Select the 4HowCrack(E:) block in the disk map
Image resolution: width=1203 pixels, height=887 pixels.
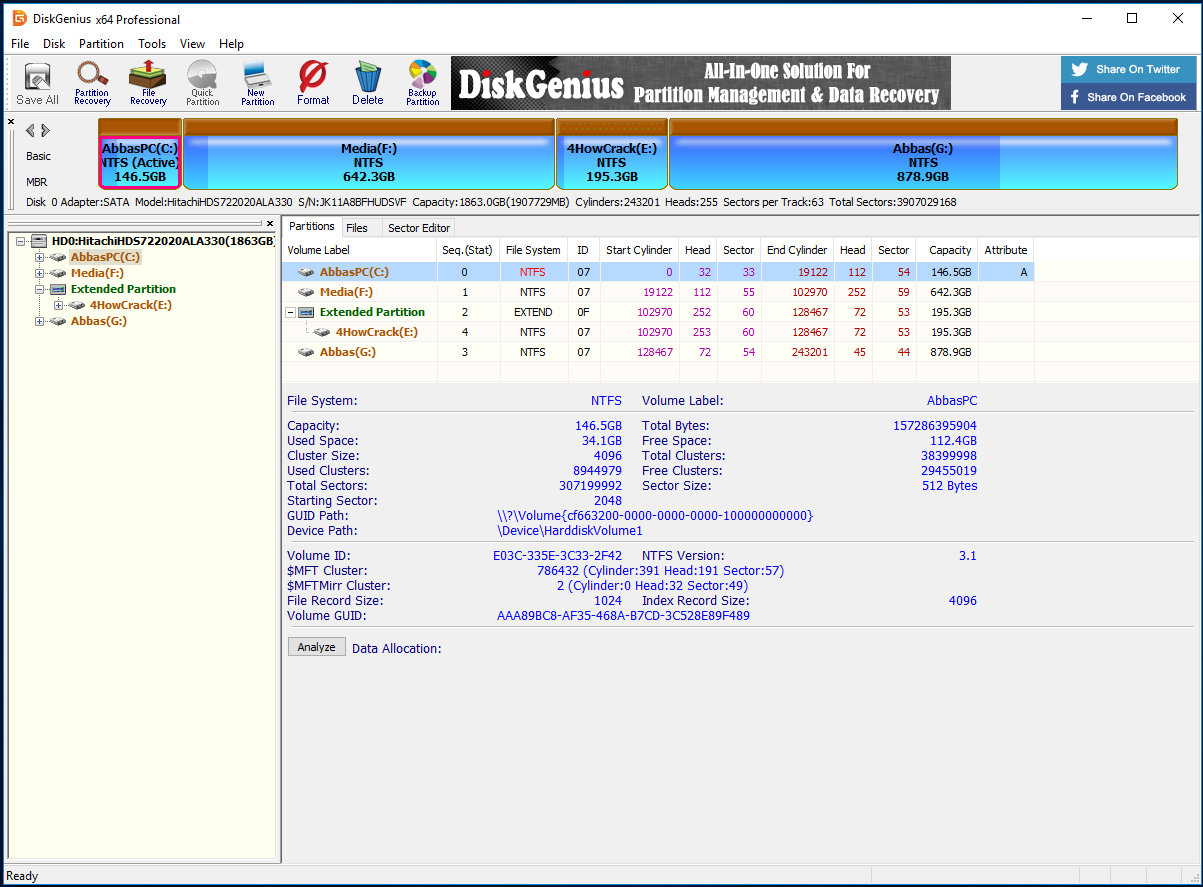click(x=612, y=153)
